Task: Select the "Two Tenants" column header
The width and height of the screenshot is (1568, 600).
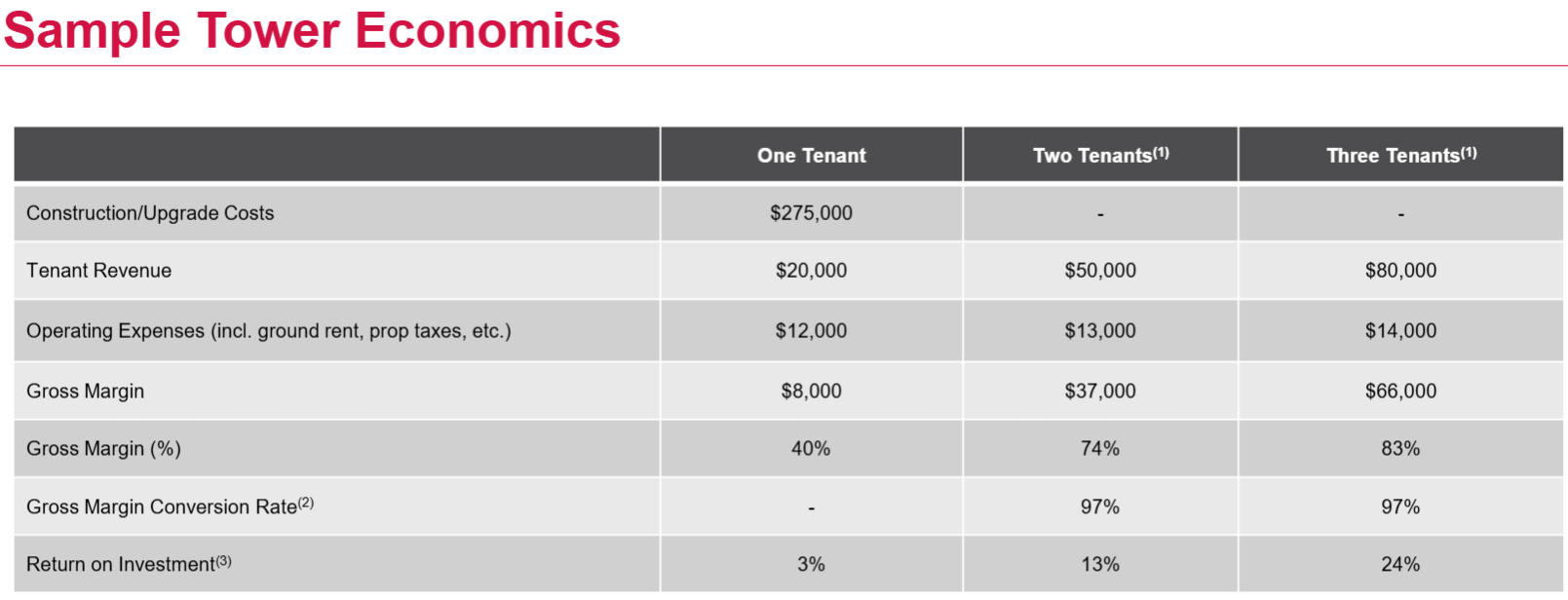Action: pyautogui.click(x=1100, y=156)
